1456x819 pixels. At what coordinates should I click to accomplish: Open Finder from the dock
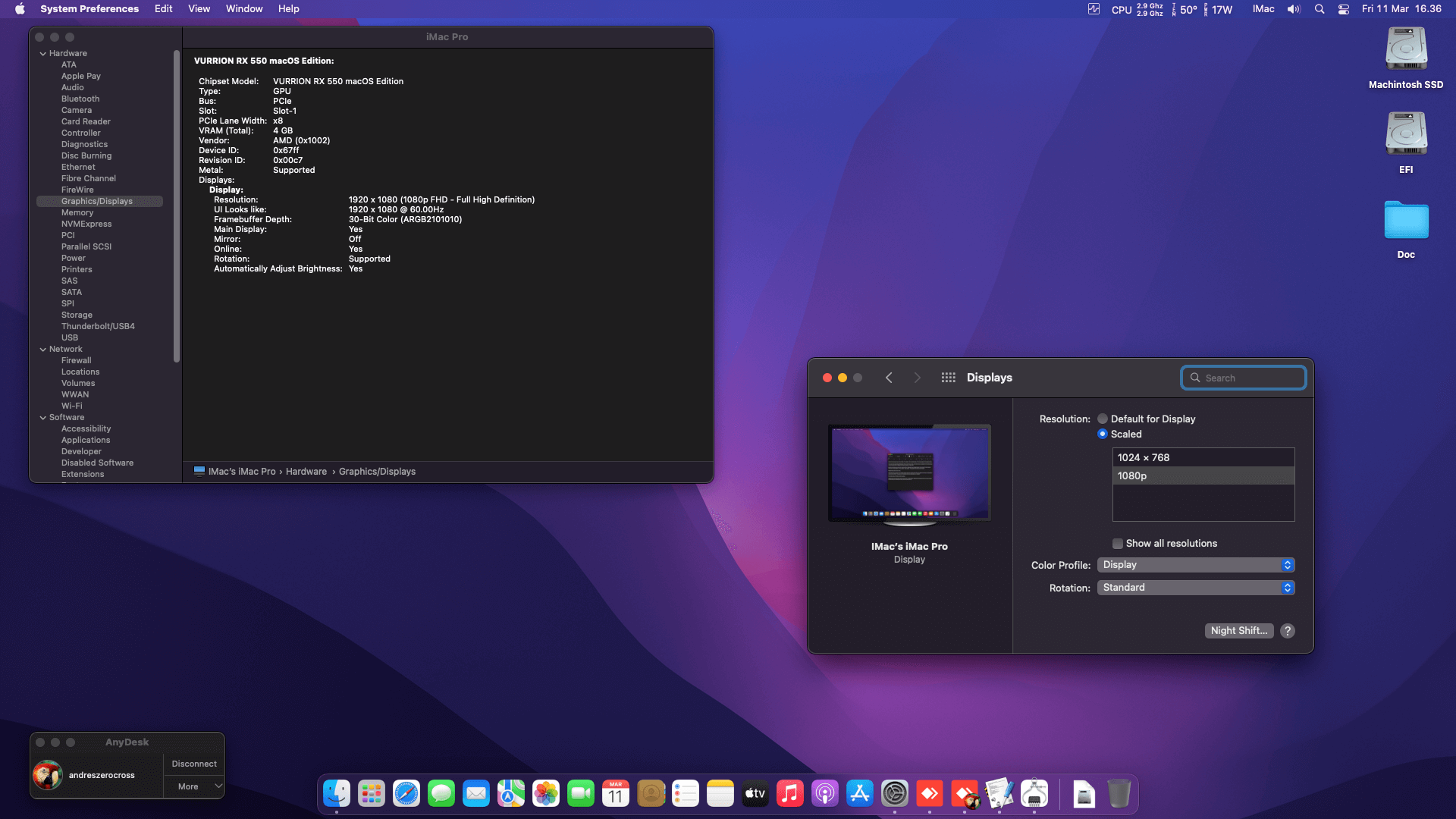coord(337,794)
